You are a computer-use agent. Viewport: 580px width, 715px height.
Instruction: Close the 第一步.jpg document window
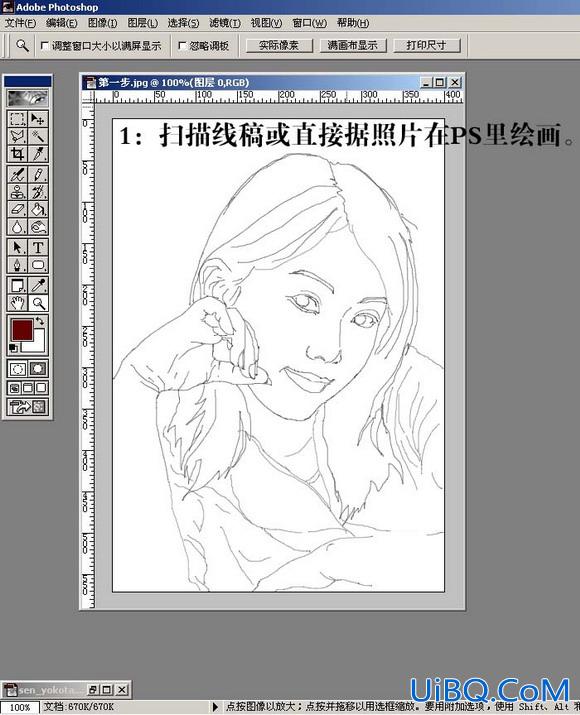pyautogui.click(x=455, y=83)
